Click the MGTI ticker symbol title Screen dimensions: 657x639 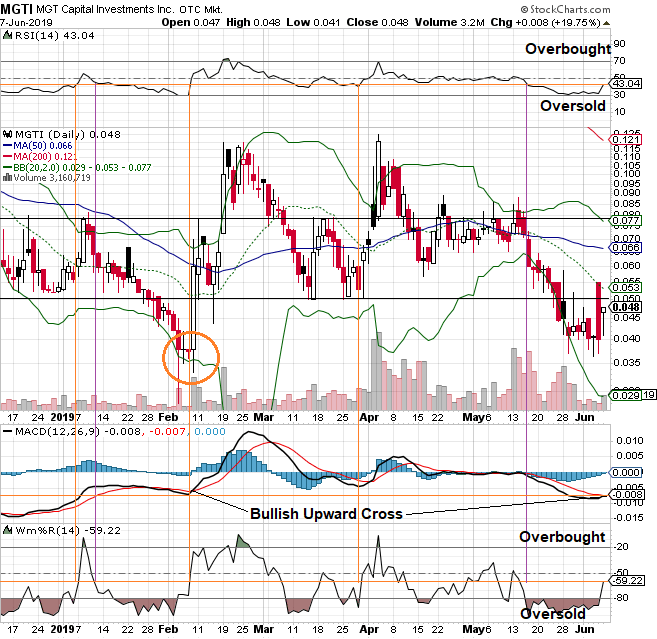(x=16, y=9)
